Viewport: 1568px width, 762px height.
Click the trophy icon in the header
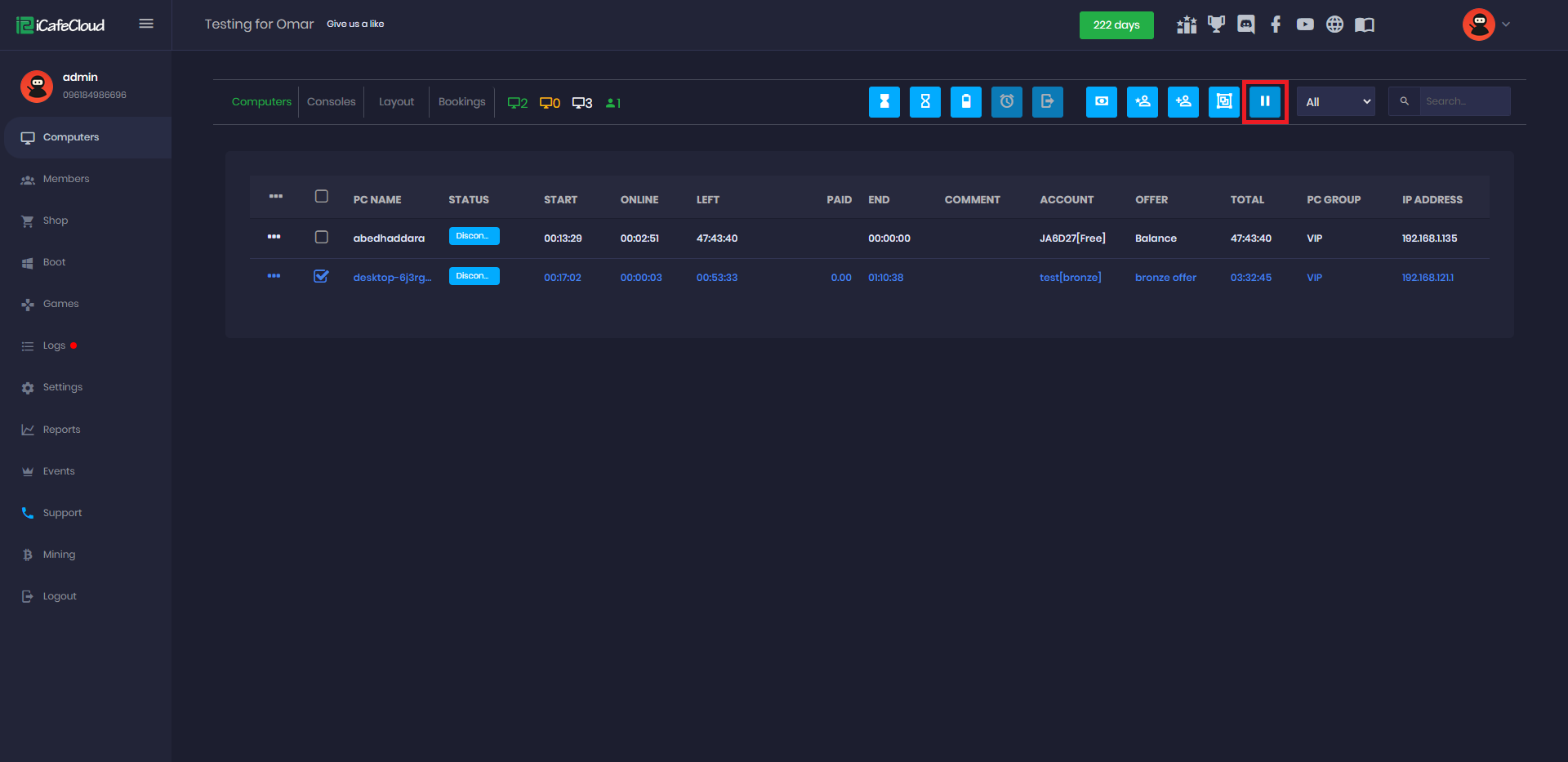[x=1216, y=25]
